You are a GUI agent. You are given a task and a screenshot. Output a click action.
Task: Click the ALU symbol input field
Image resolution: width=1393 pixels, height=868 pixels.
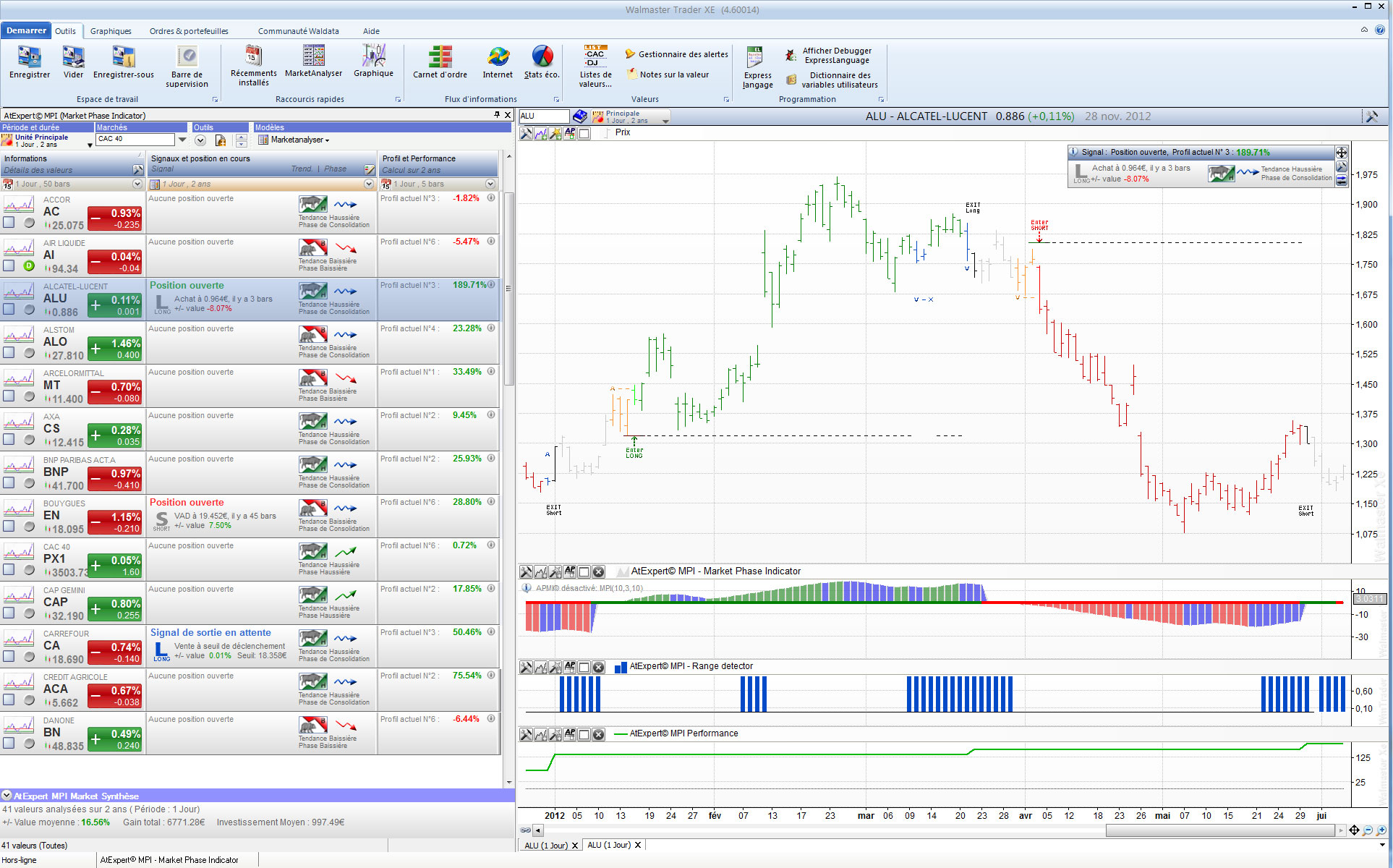pyautogui.click(x=544, y=116)
